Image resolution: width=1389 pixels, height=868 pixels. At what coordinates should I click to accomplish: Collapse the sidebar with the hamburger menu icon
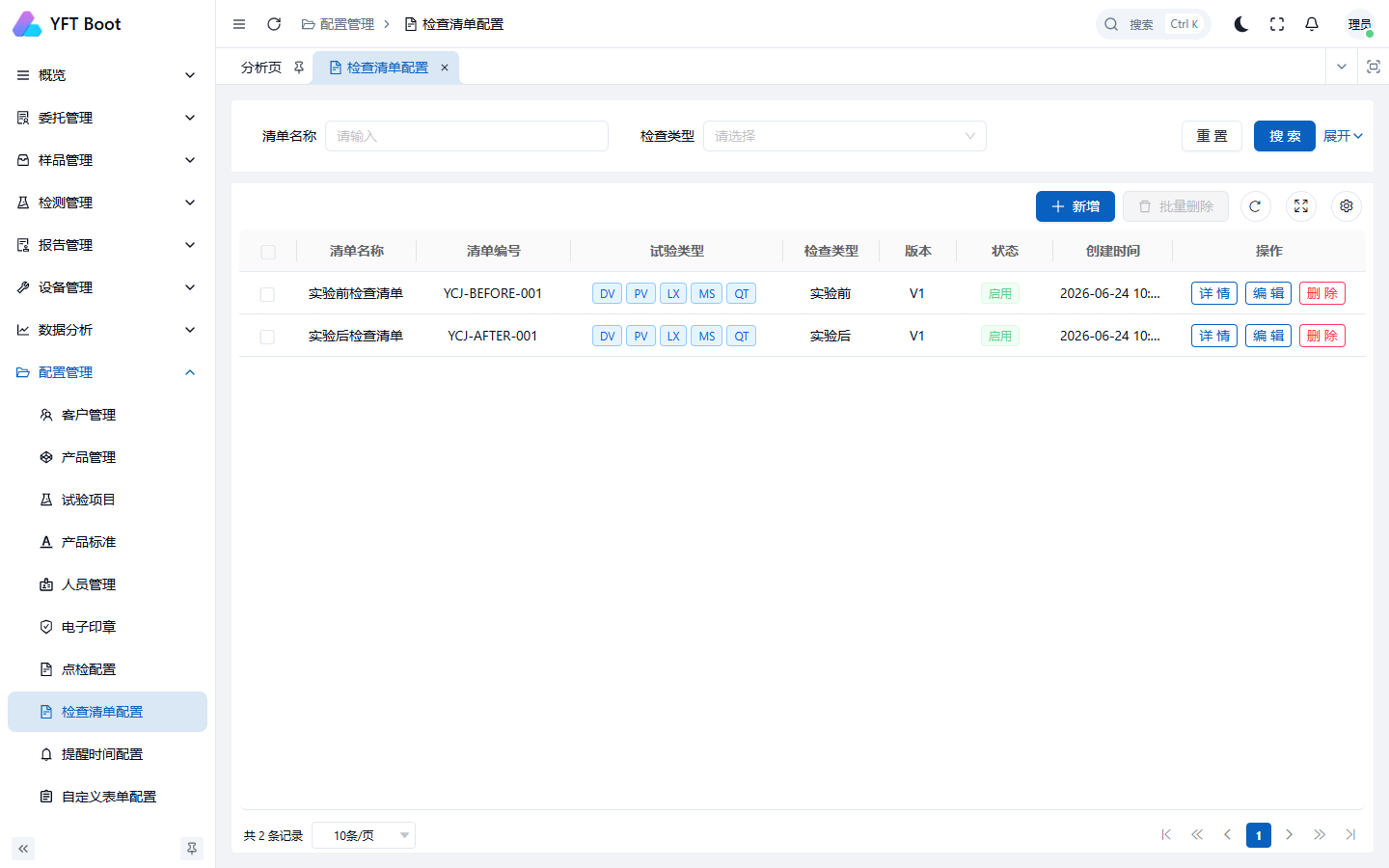click(x=239, y=24)
